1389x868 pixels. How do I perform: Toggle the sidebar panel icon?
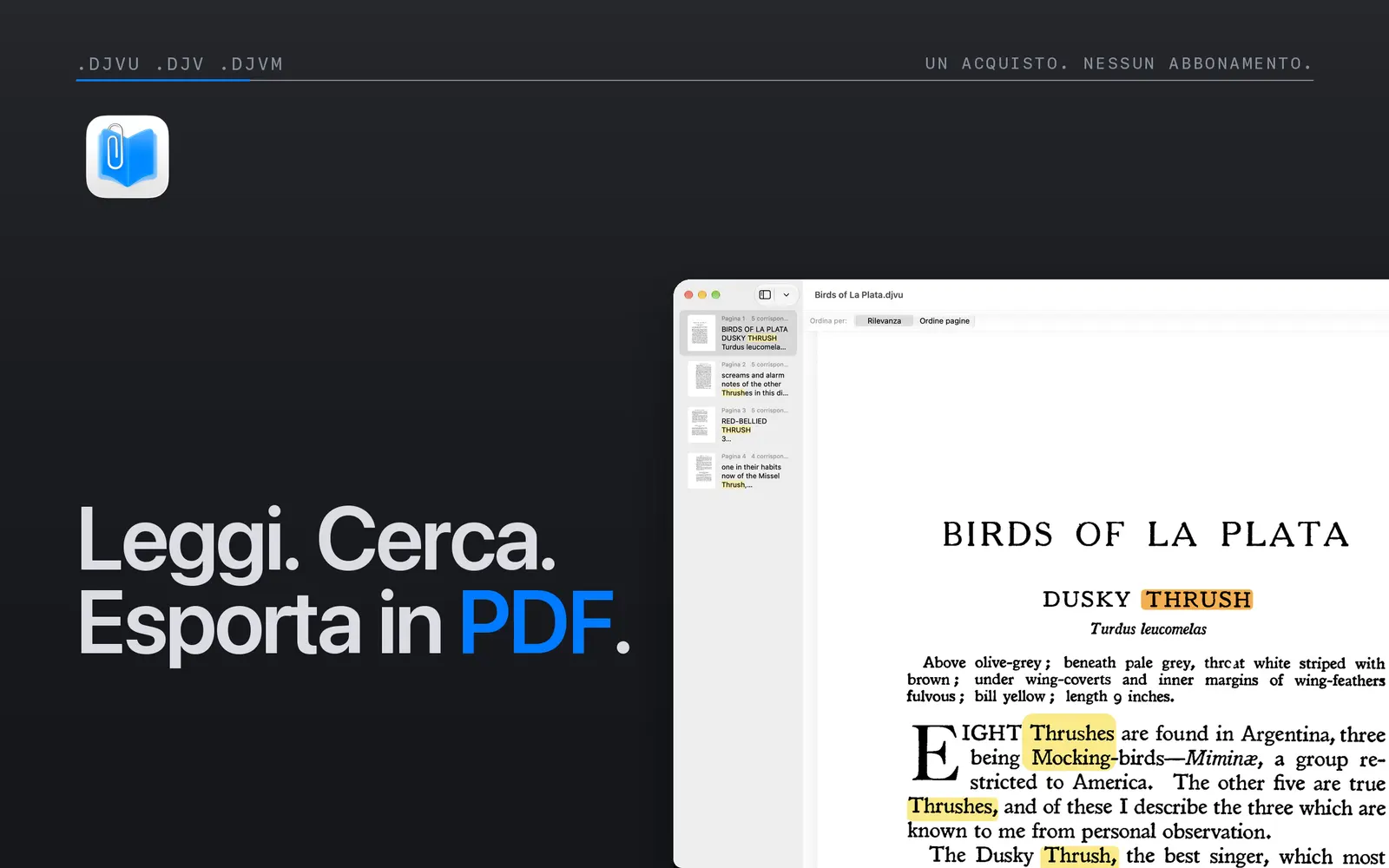click(765, 295)
